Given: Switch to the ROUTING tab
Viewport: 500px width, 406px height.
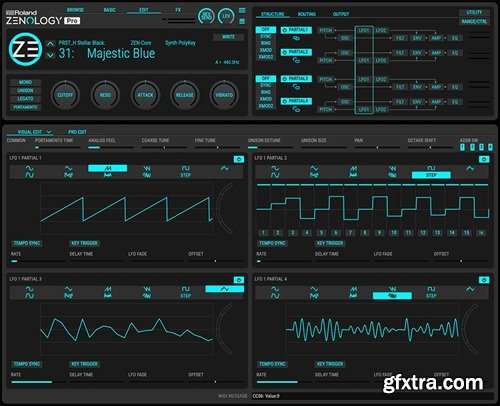Looking at the screenshot, I should click(x=307, y=14).
